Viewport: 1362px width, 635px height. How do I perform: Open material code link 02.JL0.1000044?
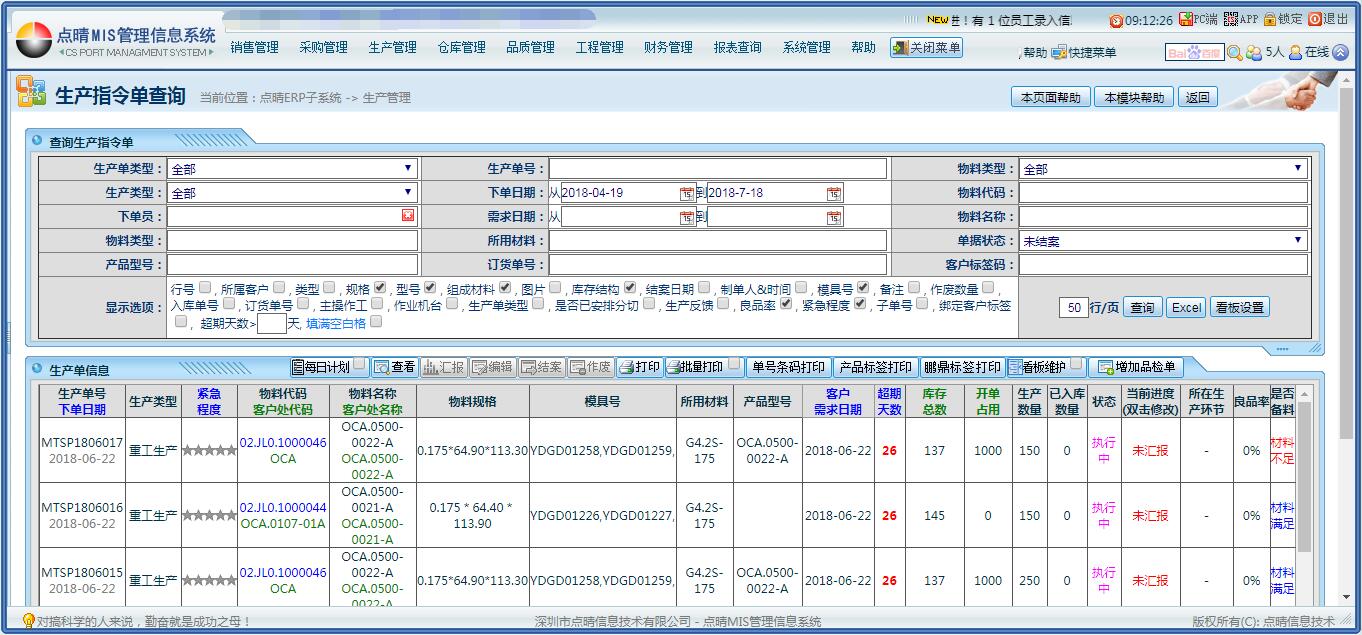(283, 508)
